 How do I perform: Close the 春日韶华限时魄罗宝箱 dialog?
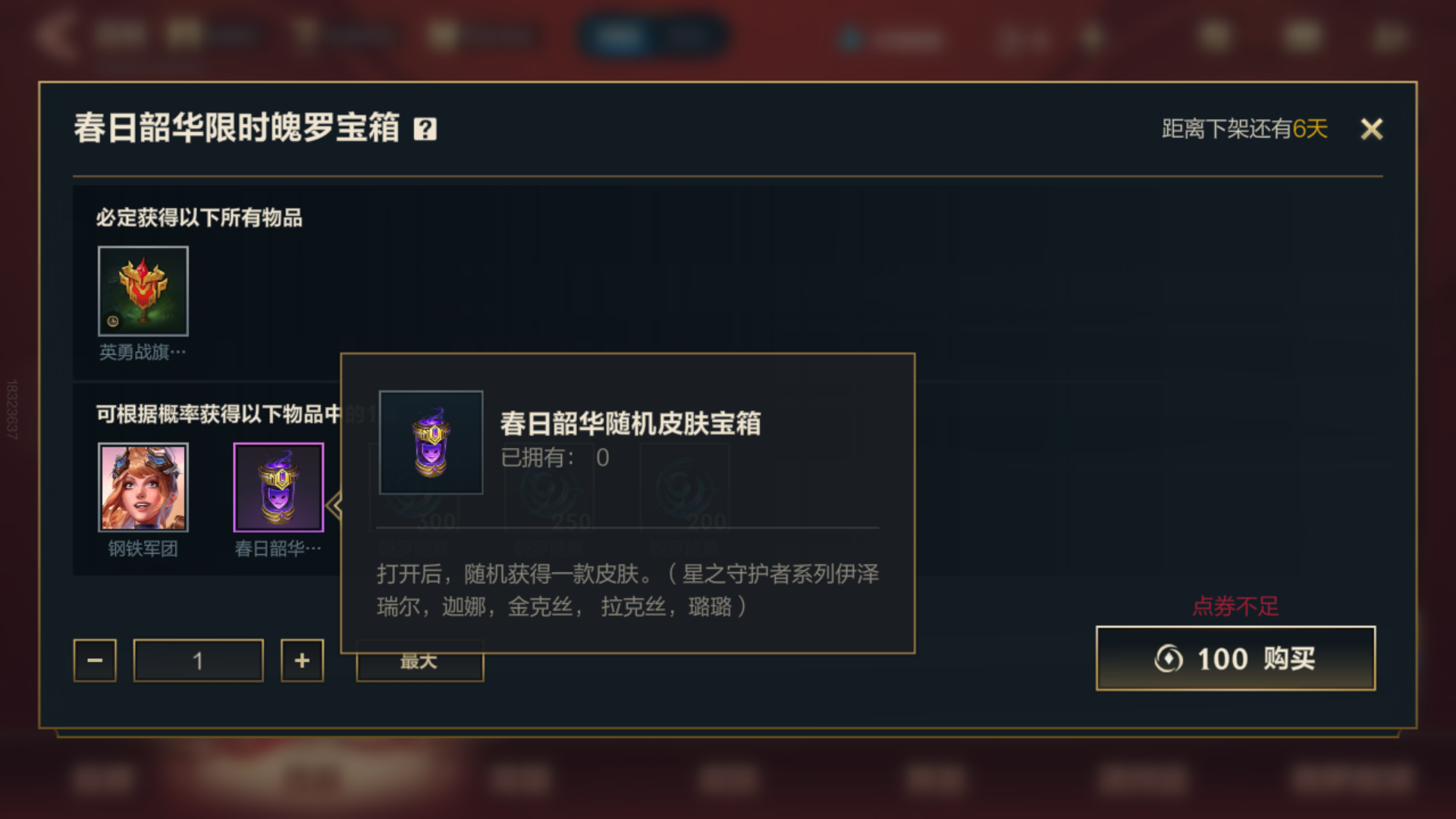tap(1371, 129)
